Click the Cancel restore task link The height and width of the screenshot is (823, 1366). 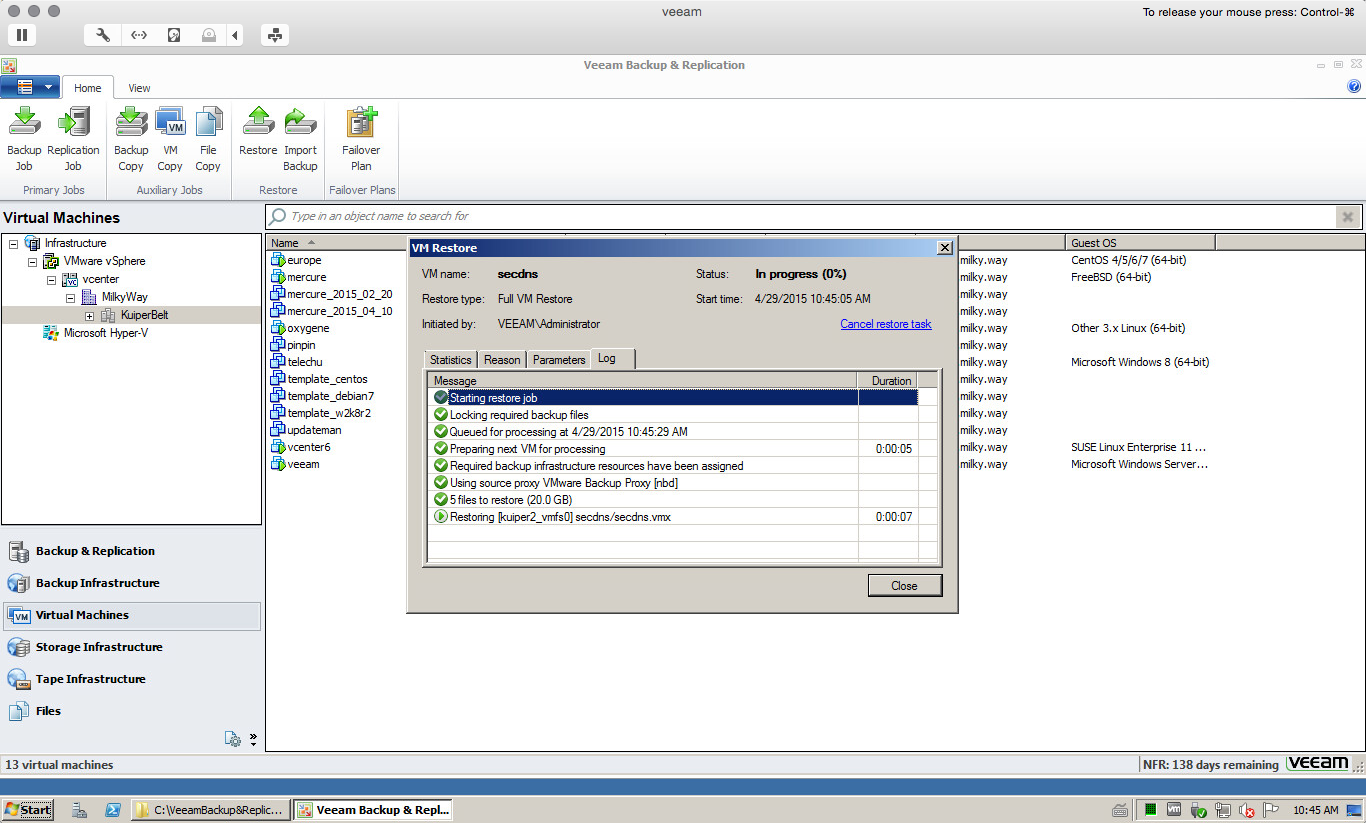tap(885, 324)
